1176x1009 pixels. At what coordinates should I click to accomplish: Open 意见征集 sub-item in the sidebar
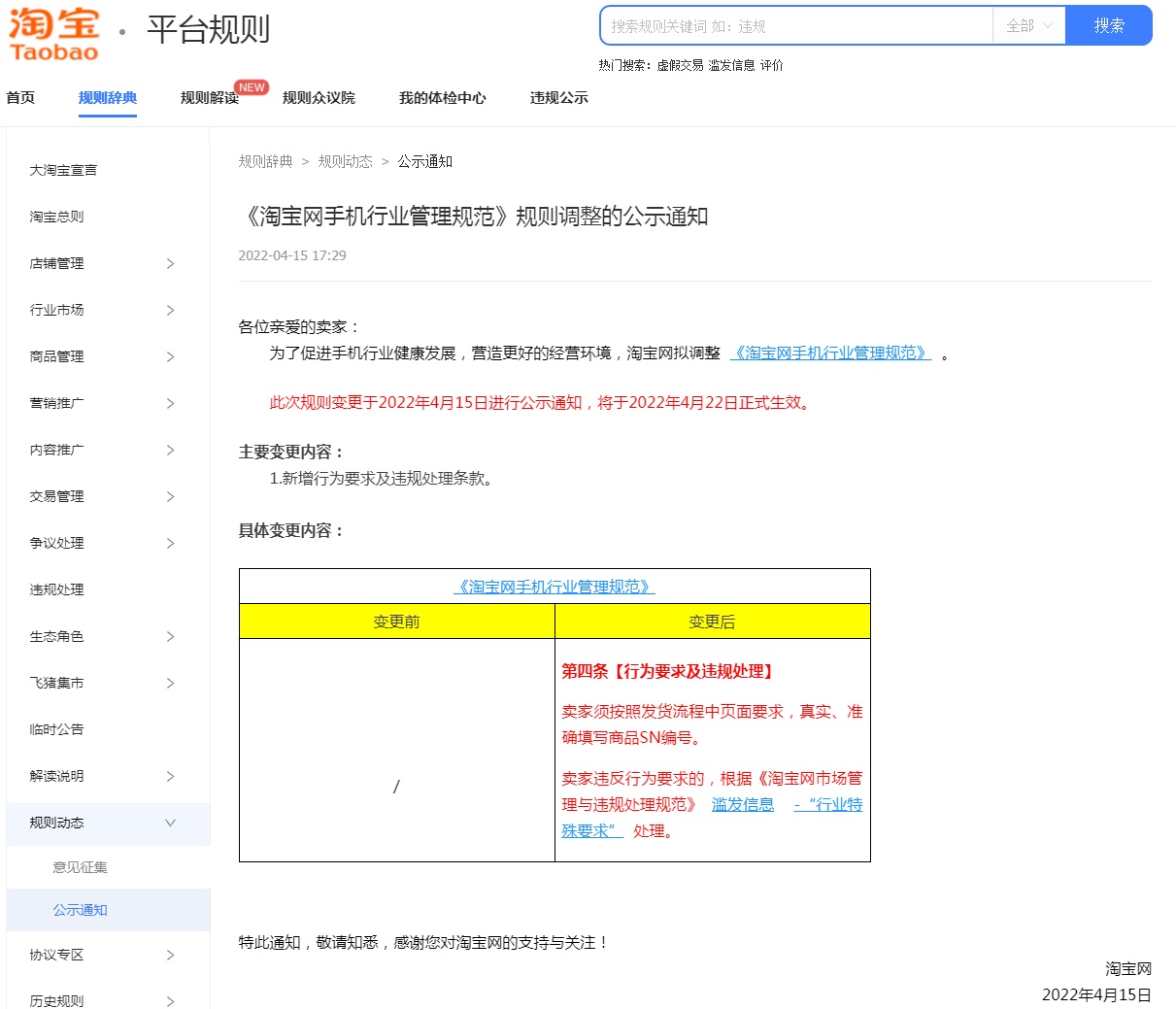80,867
